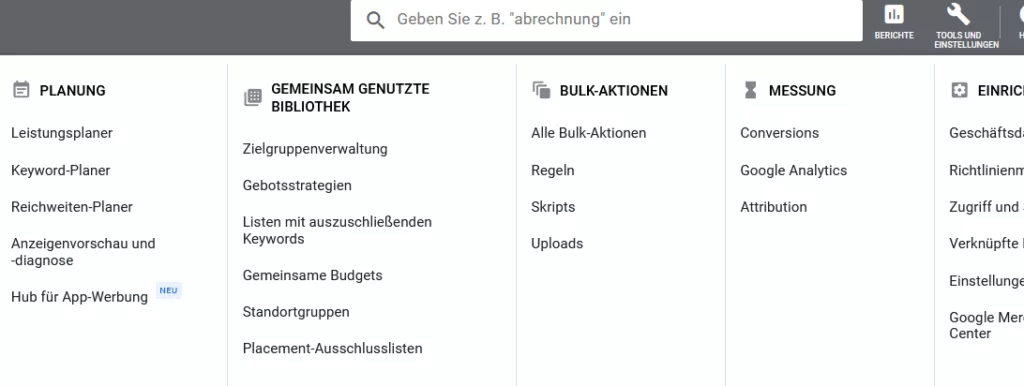Open Hub für App-Werbung

pos(80,297)
